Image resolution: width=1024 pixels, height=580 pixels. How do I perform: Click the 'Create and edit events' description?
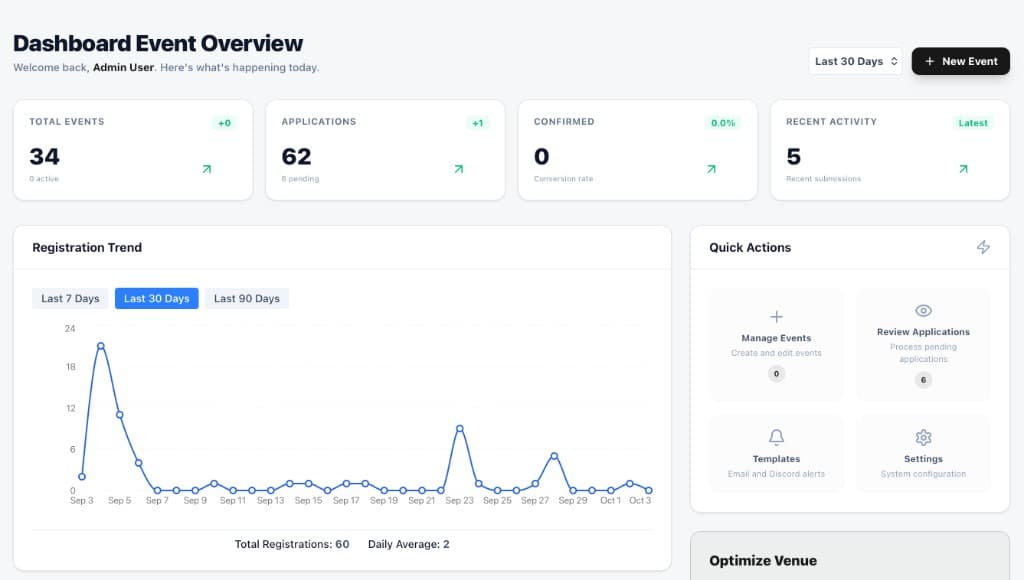pos(776,353)
